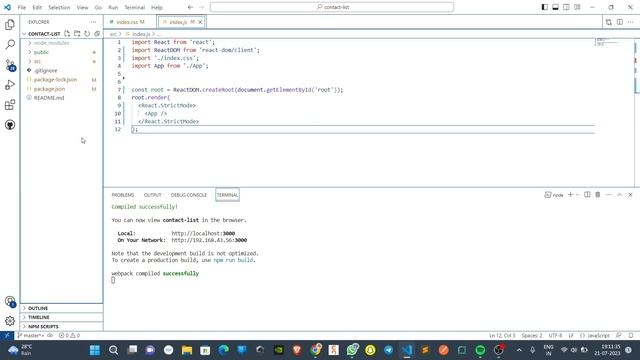Split the terminal panel
The image size is (640, 360).
[x=587, y=195]
